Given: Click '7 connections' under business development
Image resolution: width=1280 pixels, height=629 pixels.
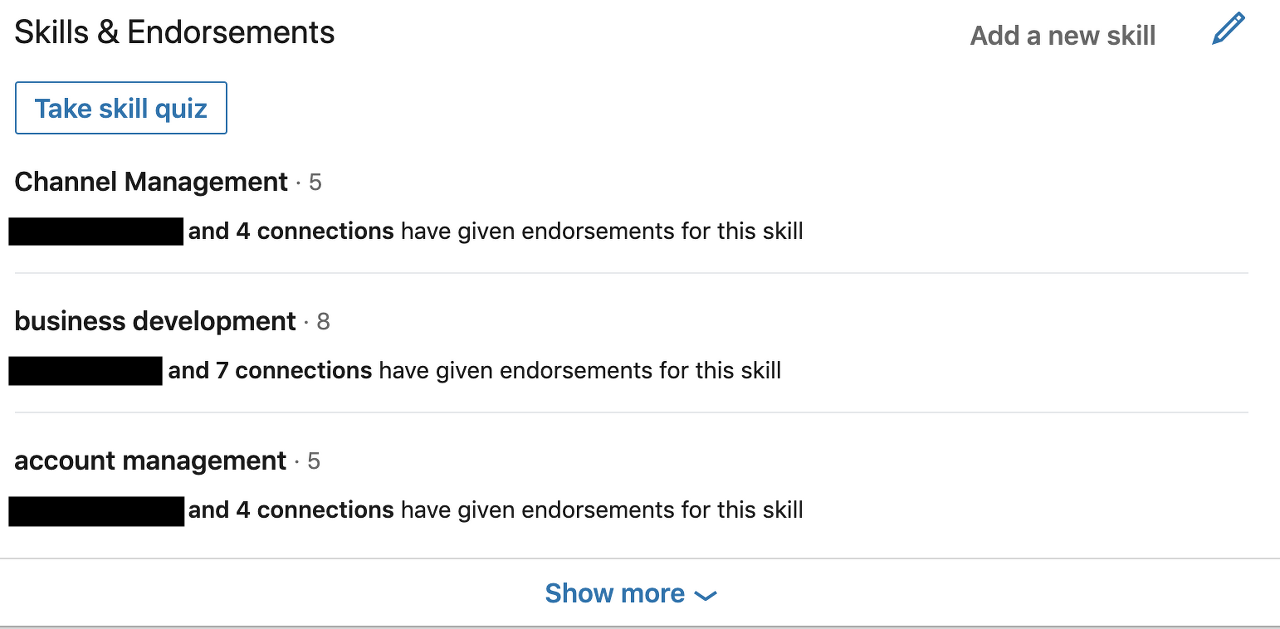Looking at the screenshot, I should (x=294, y=371).
